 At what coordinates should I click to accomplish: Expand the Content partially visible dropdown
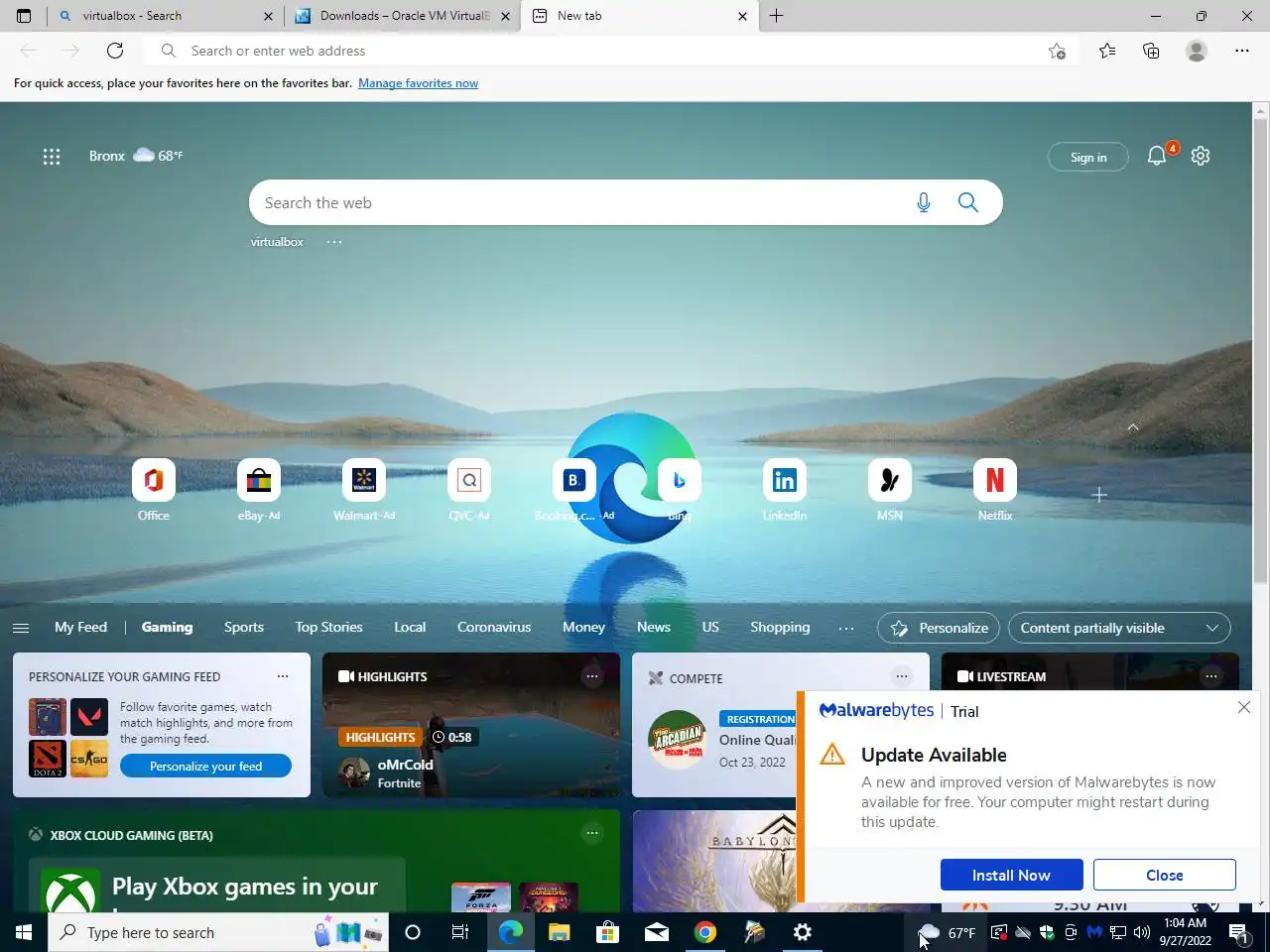tap(1119, 628)
